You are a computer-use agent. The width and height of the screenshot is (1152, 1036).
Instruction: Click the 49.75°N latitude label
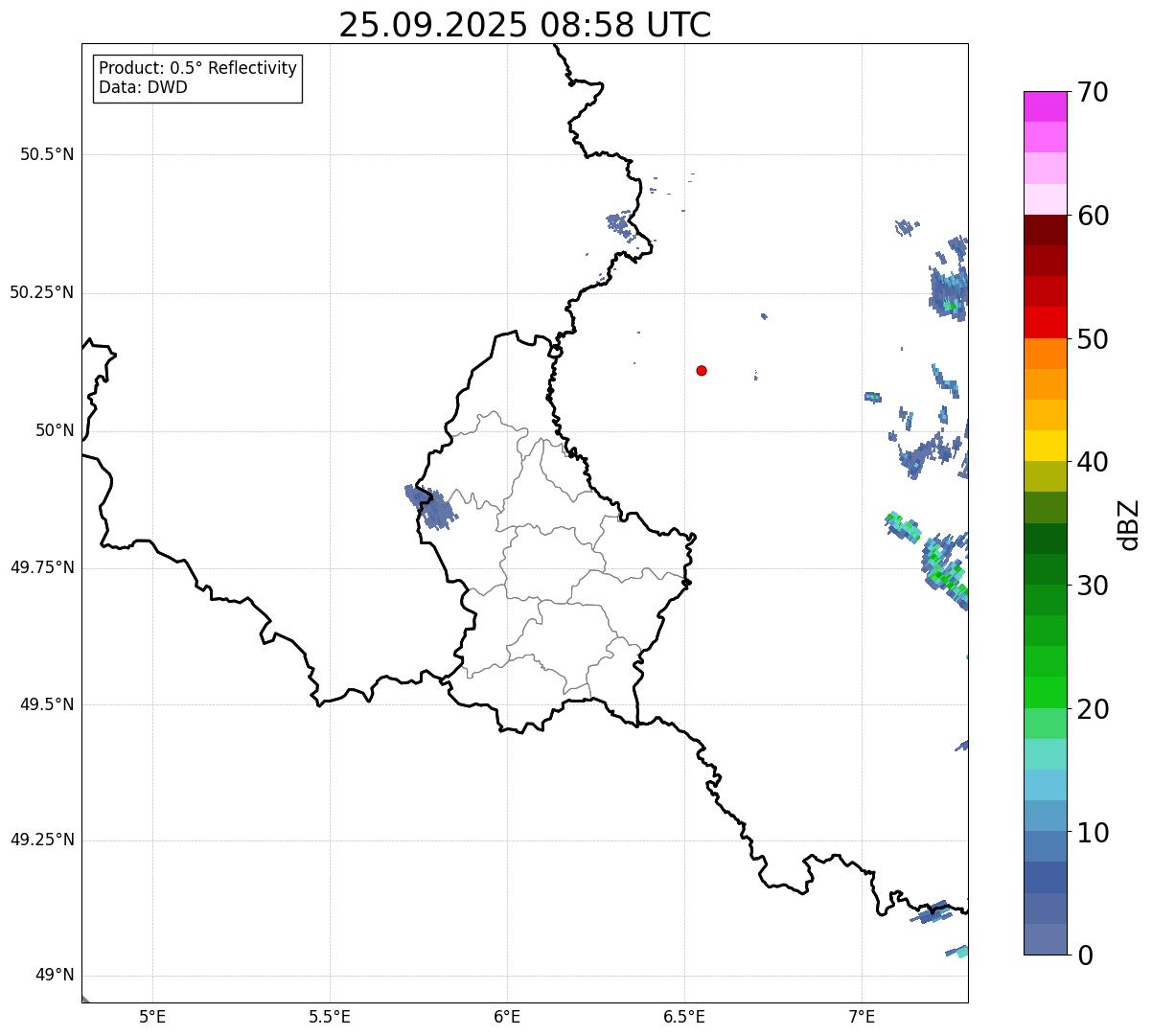click(x=41, y=567)
